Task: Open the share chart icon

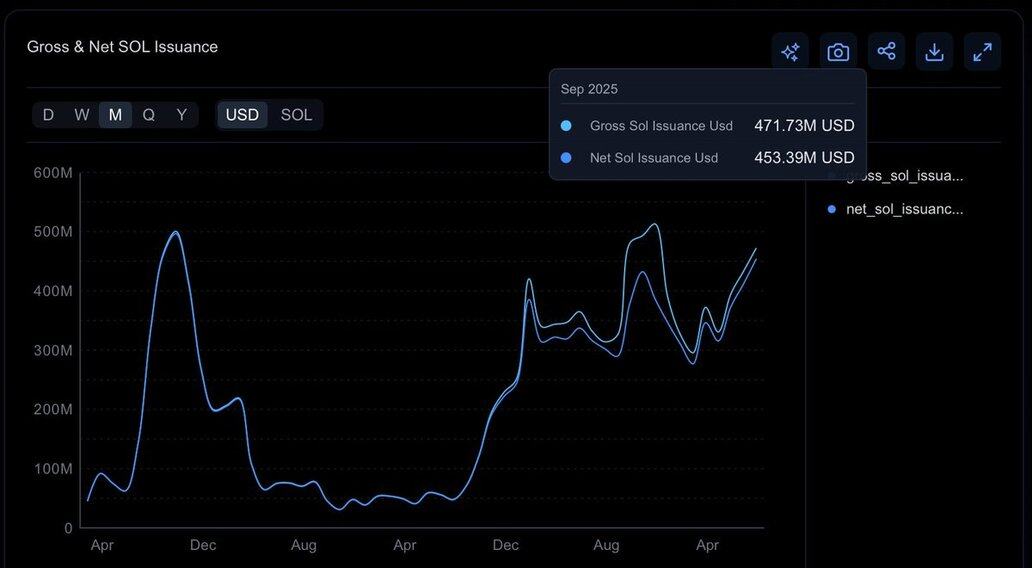Action: [886, 52]
